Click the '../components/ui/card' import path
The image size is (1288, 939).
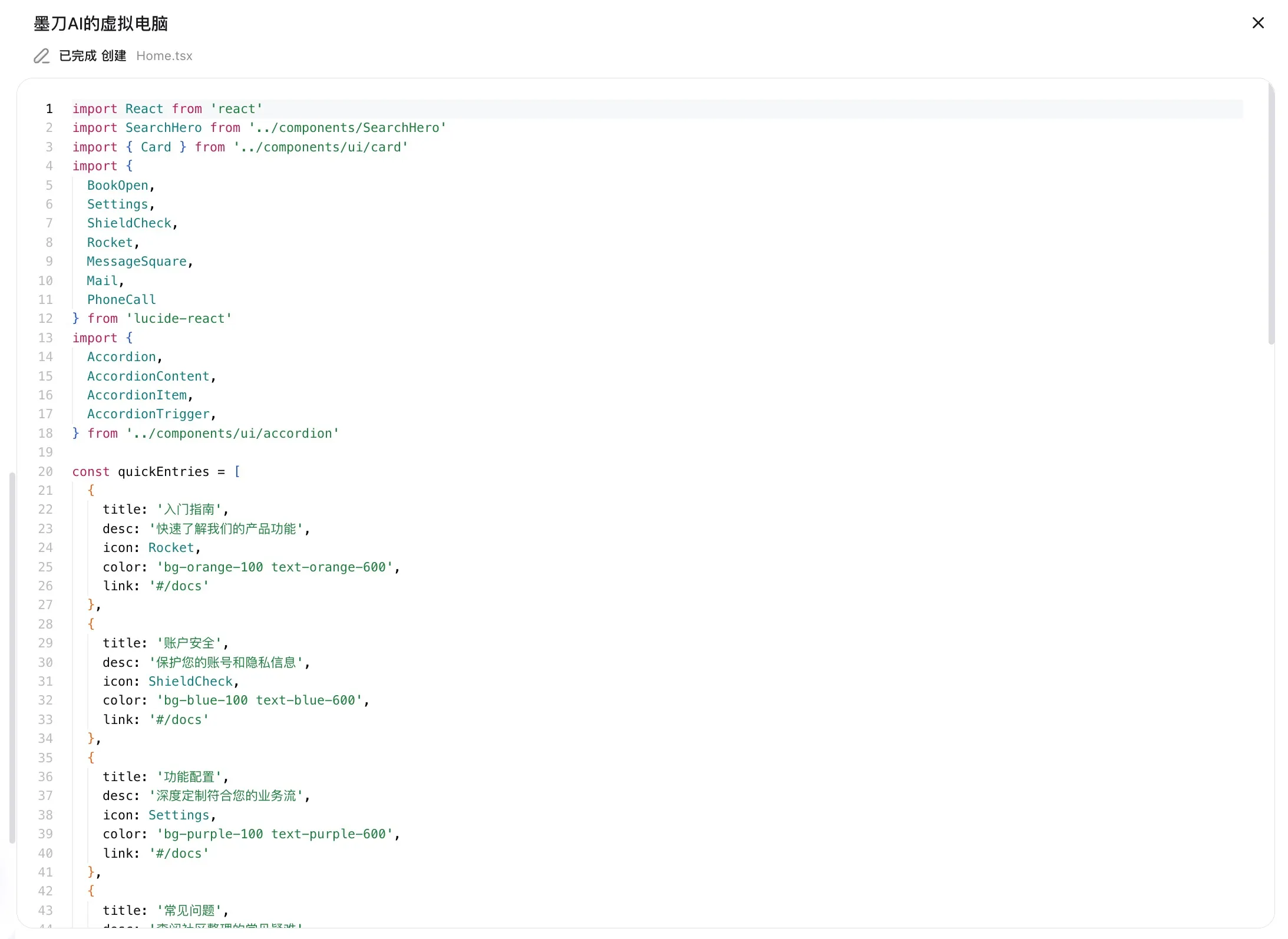click(x=321, y=147)
